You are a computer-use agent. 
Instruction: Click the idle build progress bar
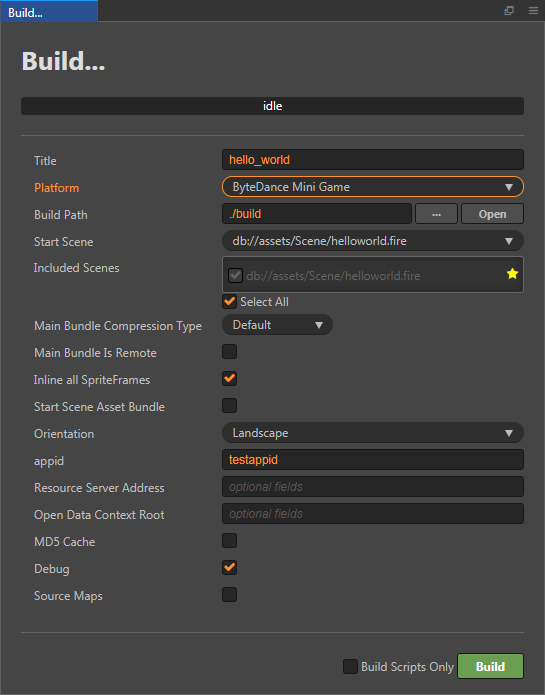click(272, 106)
